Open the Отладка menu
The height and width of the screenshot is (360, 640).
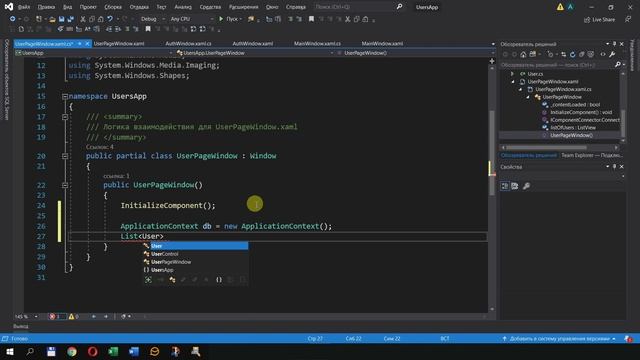[139, 7]
